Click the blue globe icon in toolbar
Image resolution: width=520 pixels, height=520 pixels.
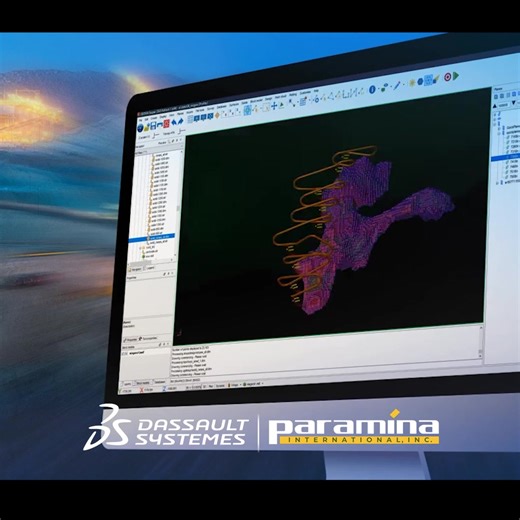[140, 128]
